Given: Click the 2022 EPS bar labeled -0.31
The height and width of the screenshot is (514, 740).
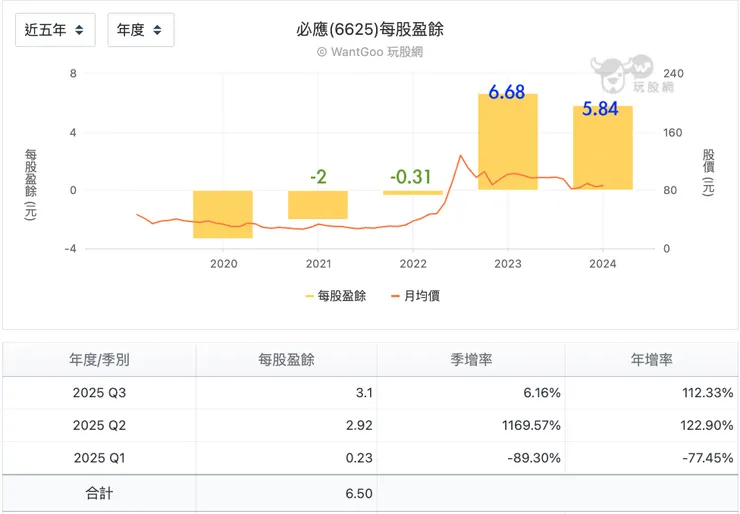Looking at the screenshot, I should (x=412, y=193).
